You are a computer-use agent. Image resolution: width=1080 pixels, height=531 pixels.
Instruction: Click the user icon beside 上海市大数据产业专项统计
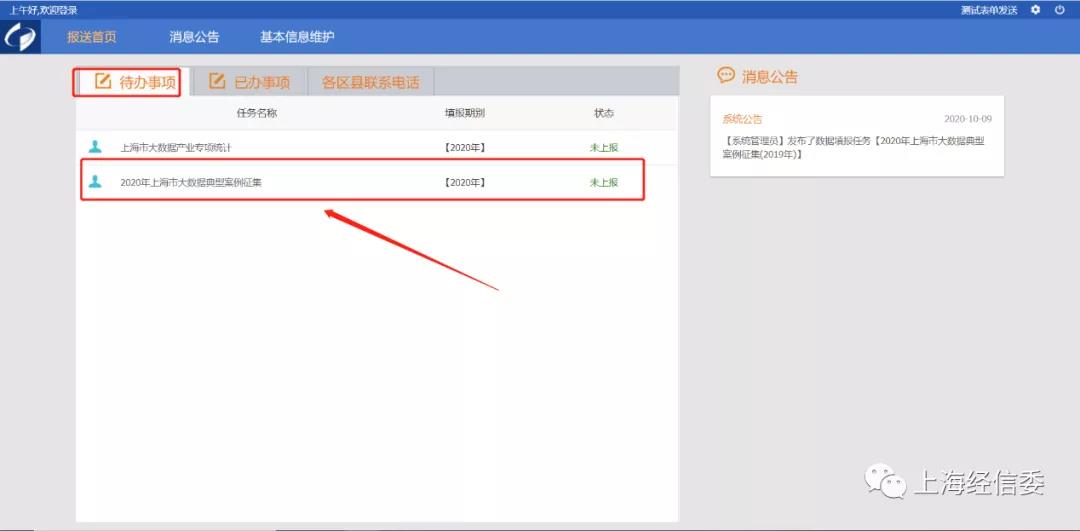point(95,147)
